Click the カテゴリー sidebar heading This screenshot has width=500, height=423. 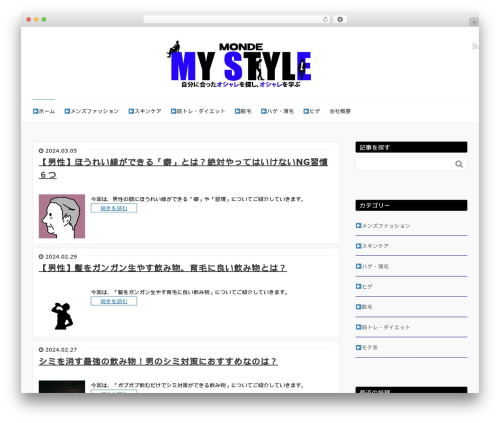pos(411,205)
